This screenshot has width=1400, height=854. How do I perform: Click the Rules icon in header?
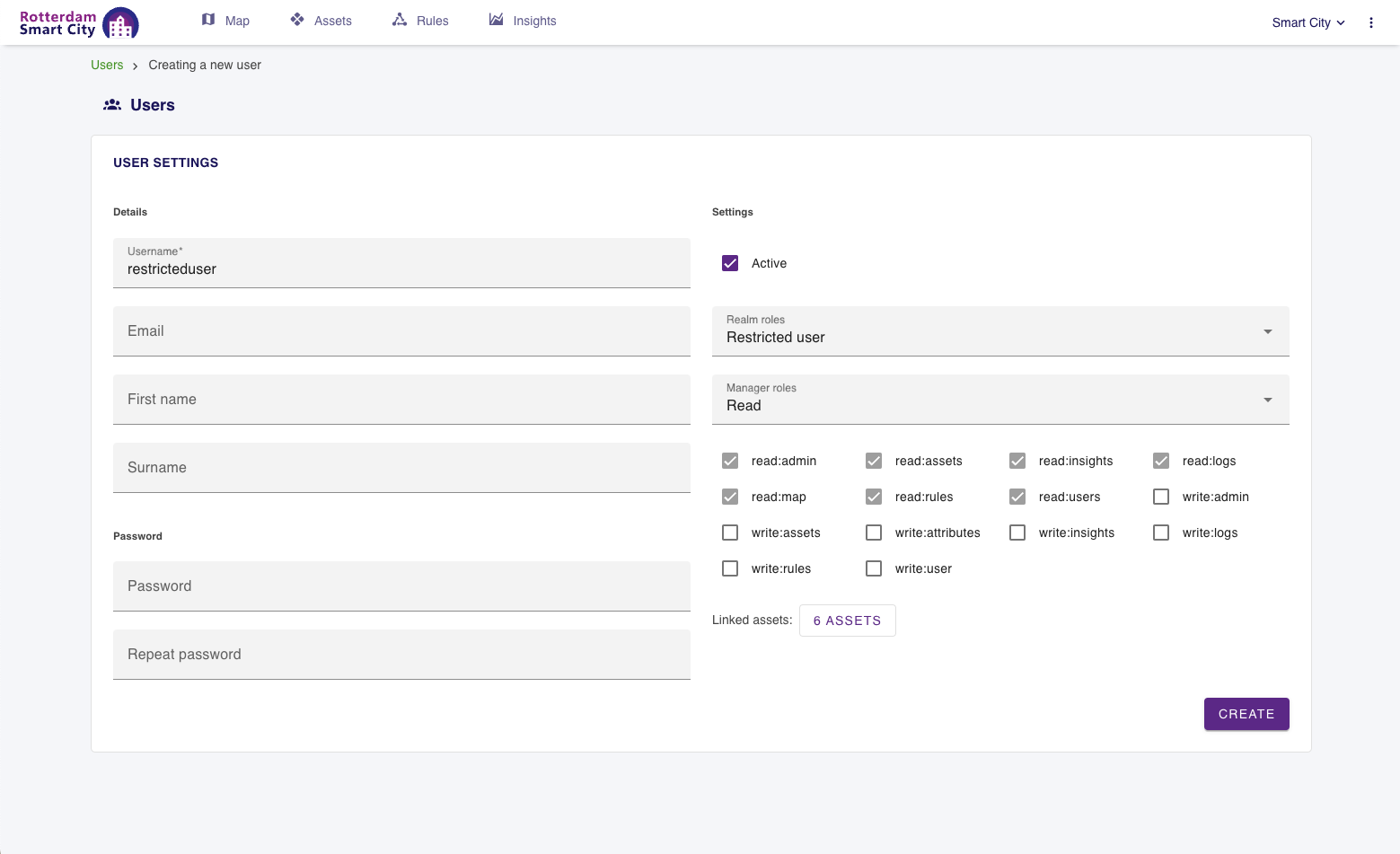(x=400, y=20)
